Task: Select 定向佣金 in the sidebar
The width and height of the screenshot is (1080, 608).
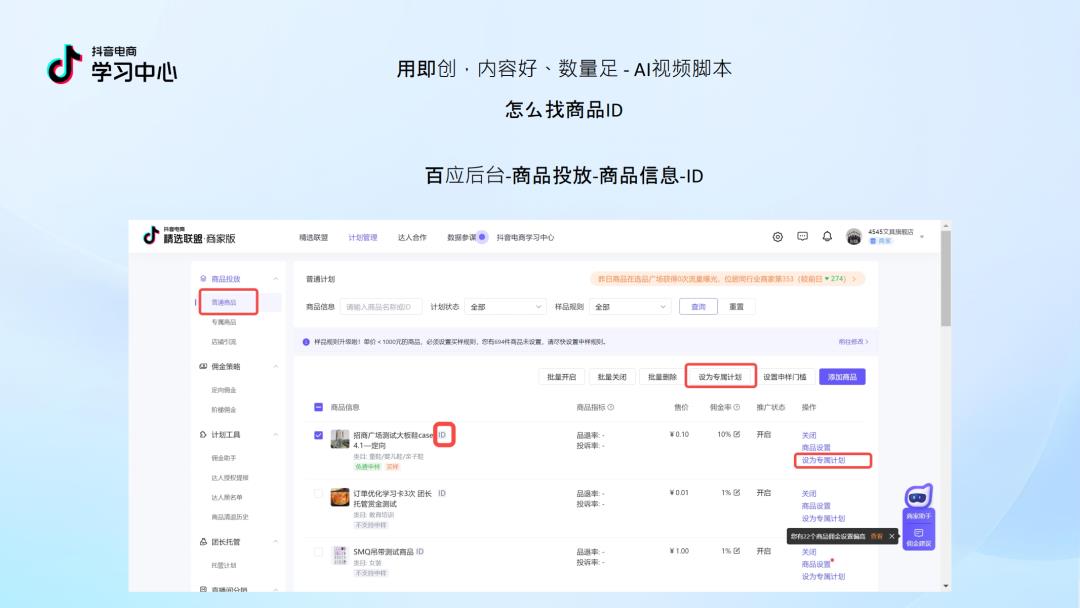Action: 224,390
